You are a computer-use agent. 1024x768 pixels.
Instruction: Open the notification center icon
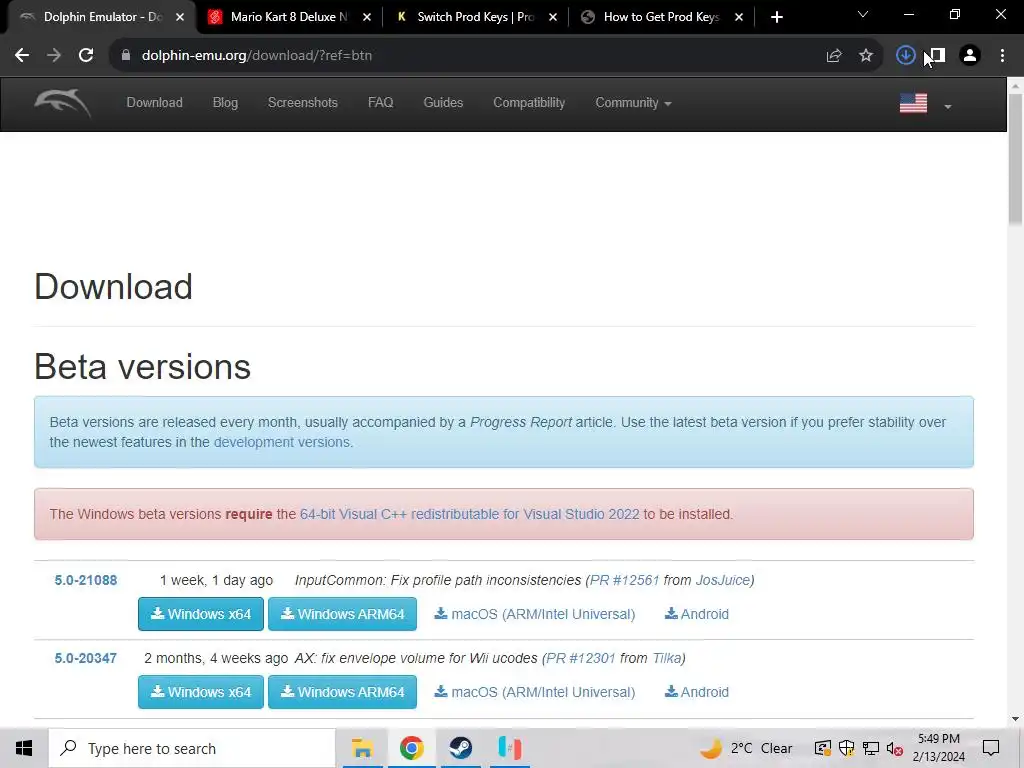coord(991,748)
